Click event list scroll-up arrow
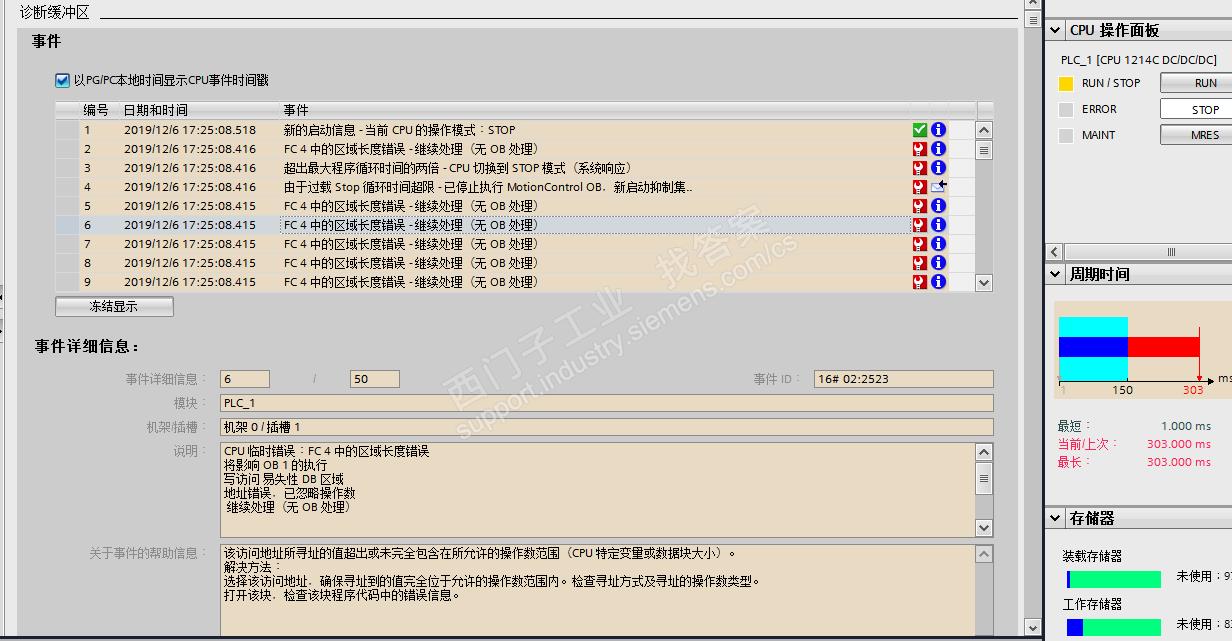The height and width of the screenshot is (641, 1232). [984, 130]
